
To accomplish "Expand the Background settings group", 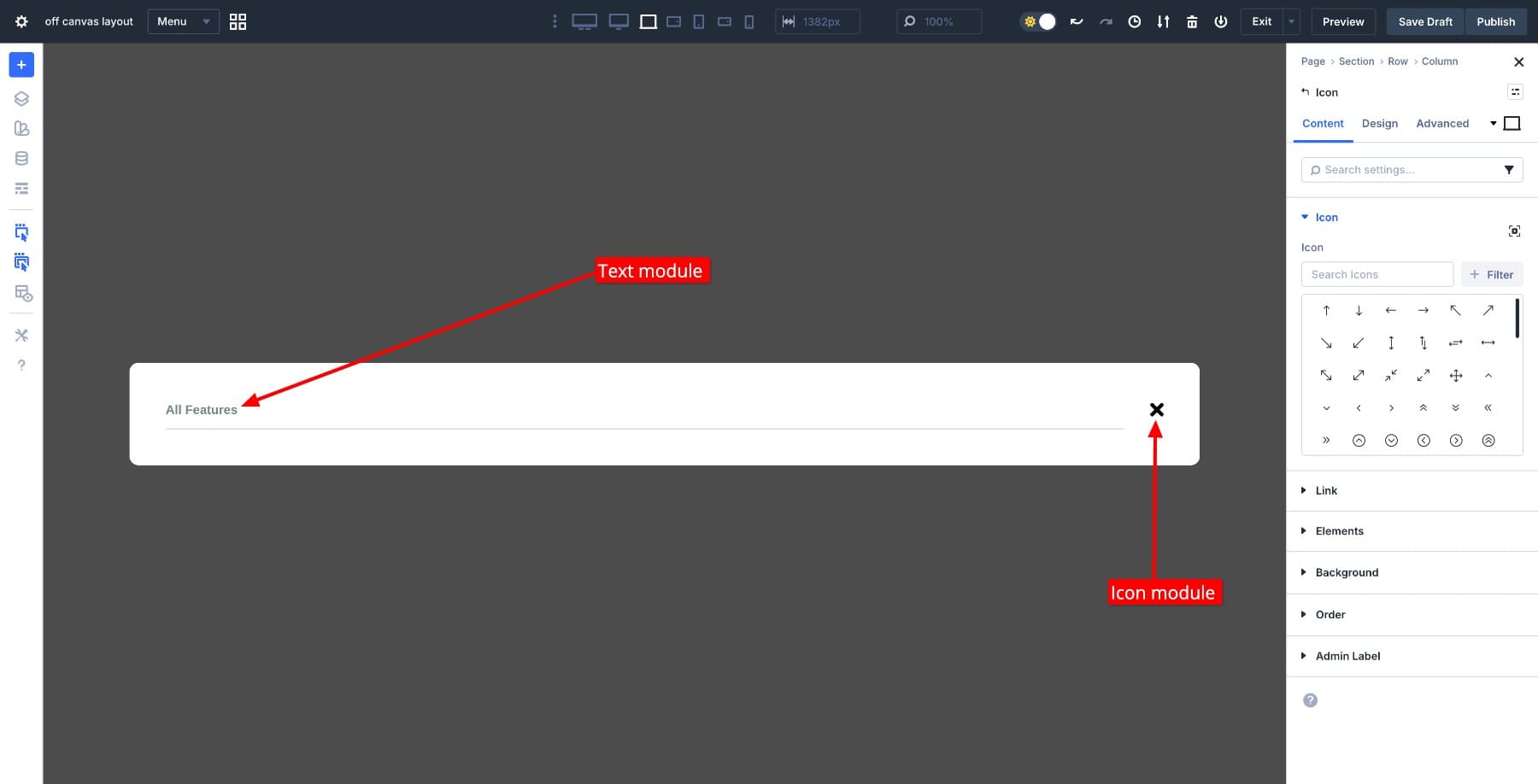I will coord(1347,572).
